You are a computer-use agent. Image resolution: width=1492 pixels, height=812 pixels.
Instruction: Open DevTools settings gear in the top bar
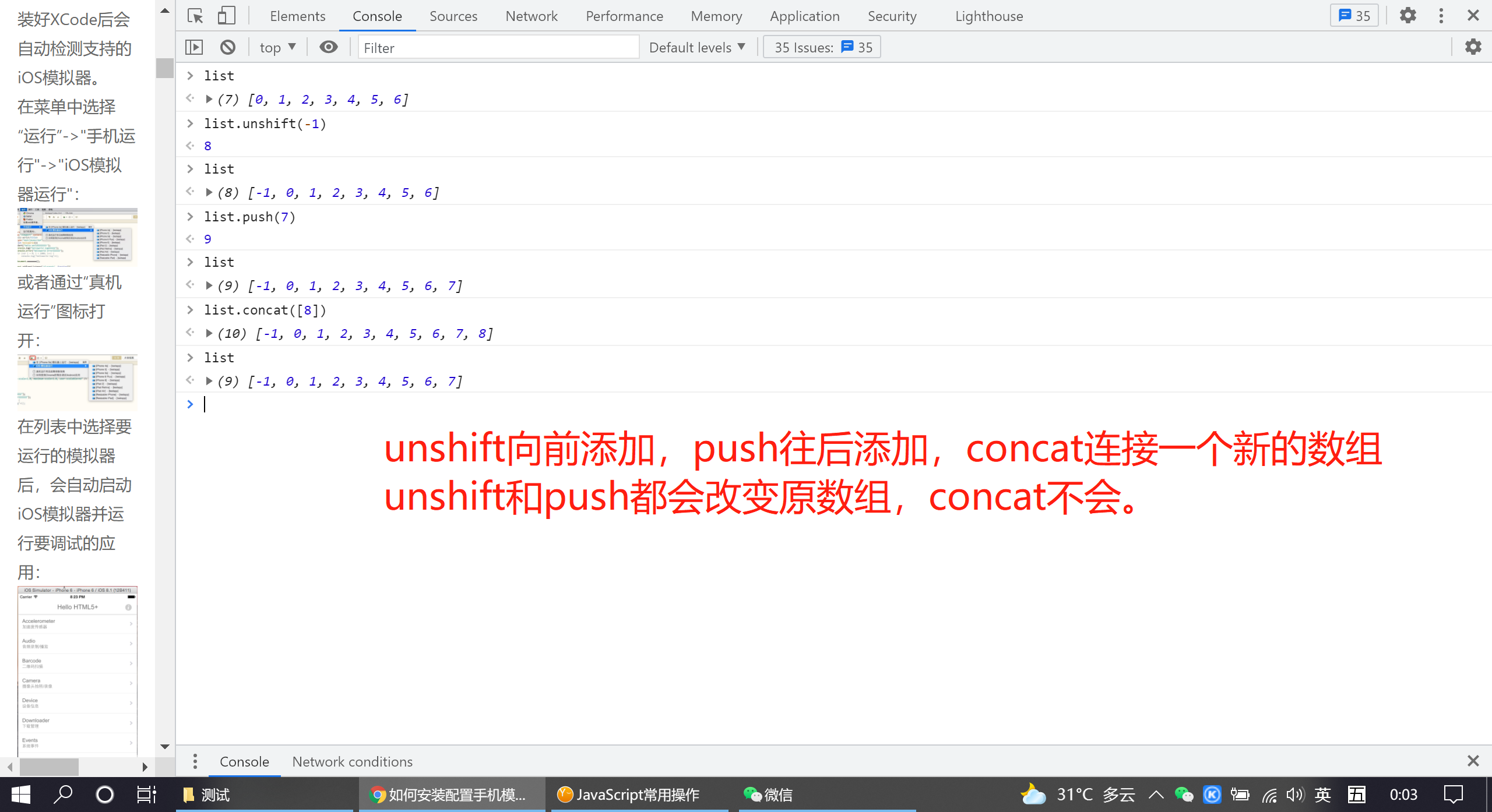pos(1408,16)
